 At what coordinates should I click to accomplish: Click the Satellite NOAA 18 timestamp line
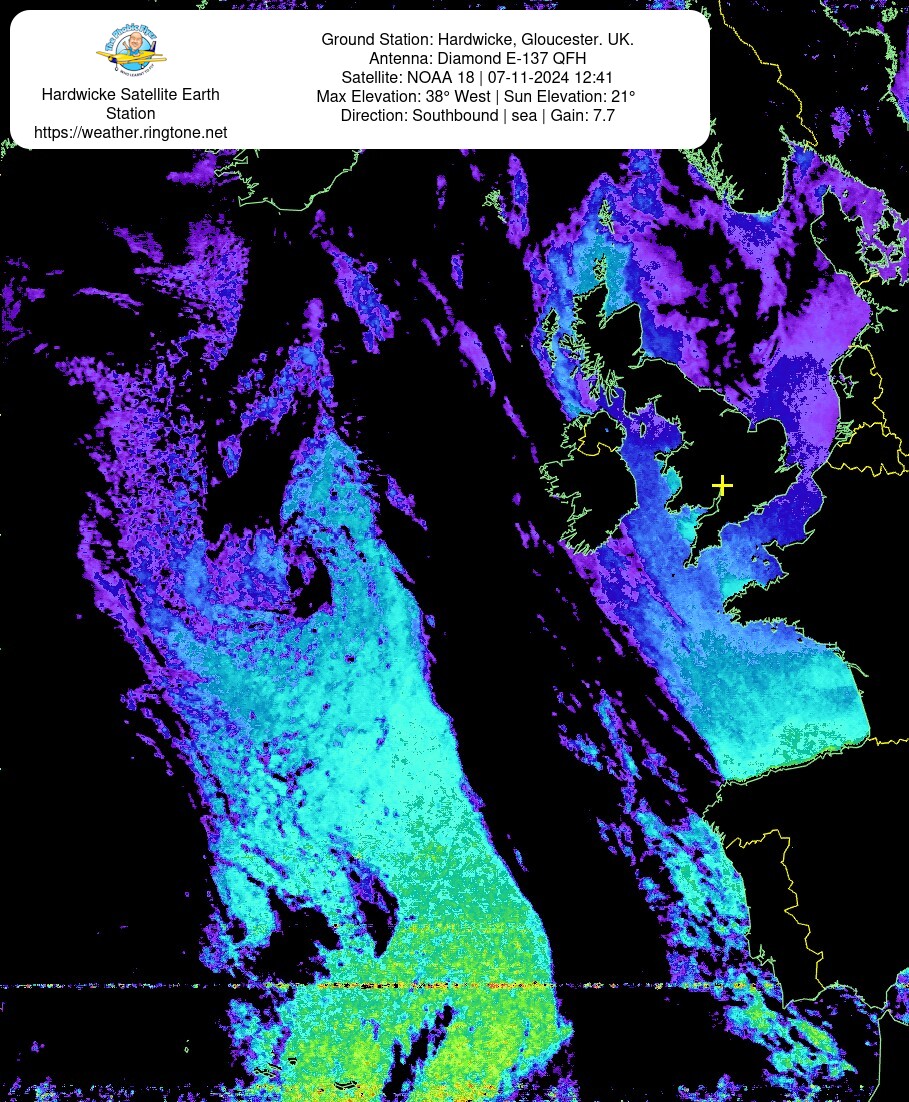477,77
